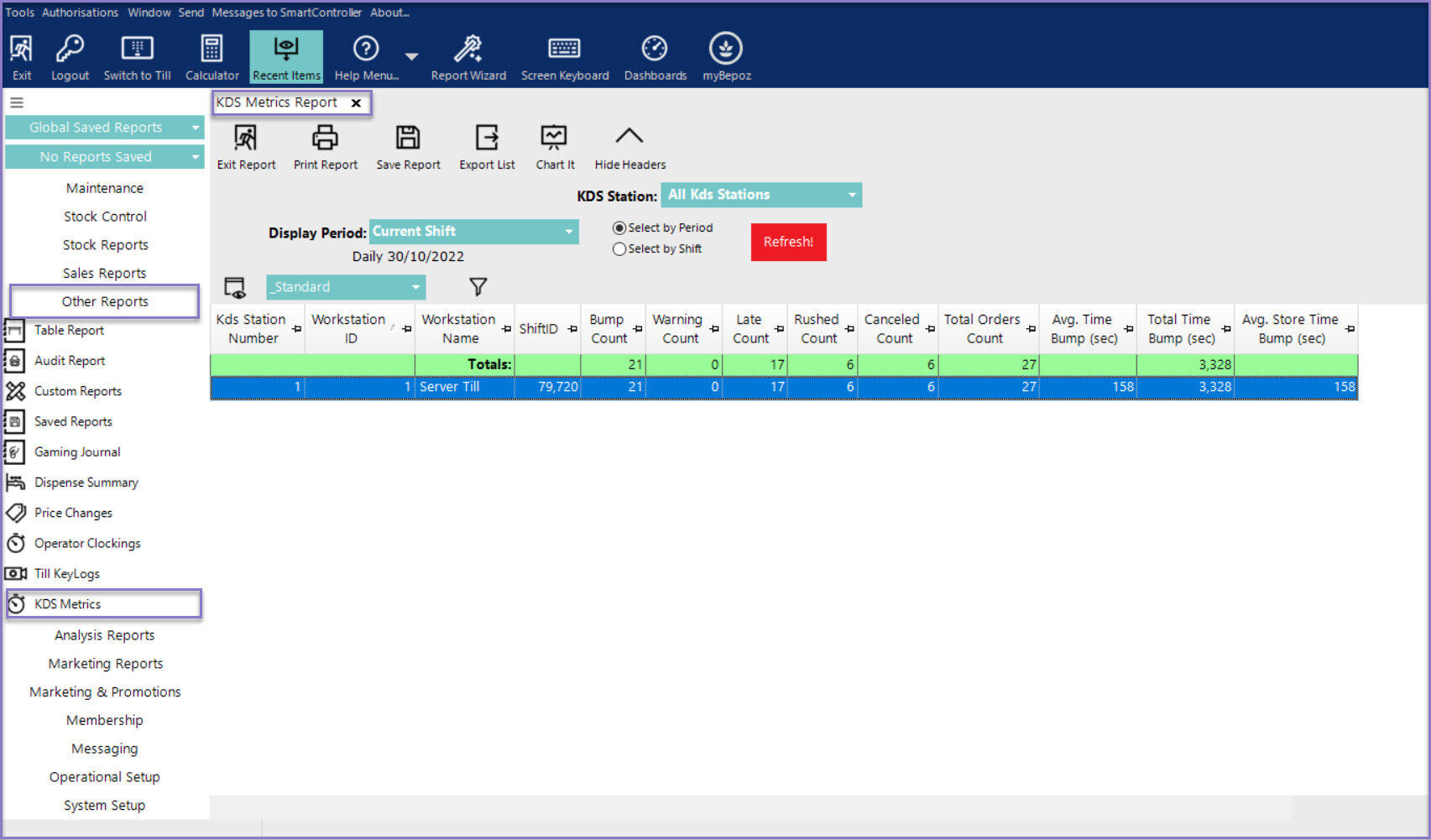Open the Display Period dropdown
The image size is (1431, 840).
point(568,232)
